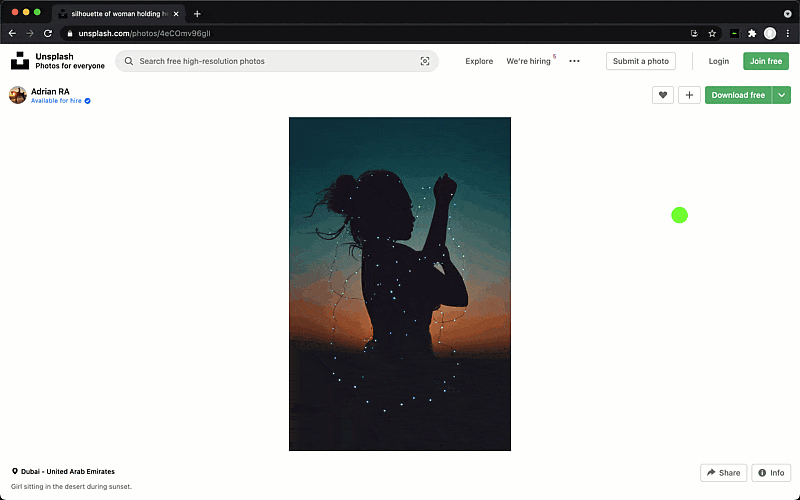Image resolution: width=800 pixels, height=500 pixels.
Task: Expand the download size options arrow
Action: coord(782,95)
